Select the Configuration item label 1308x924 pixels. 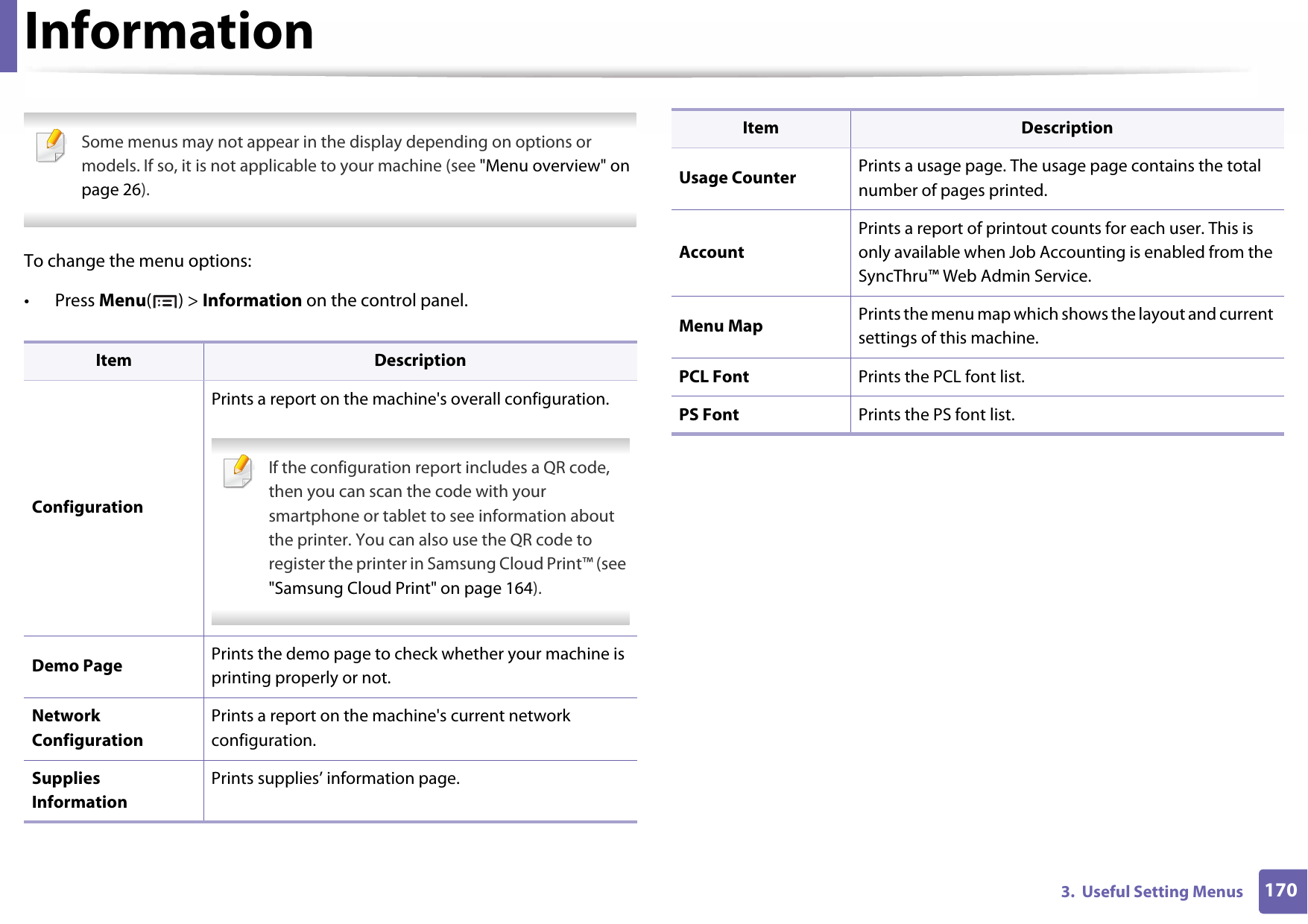[87, 507]
